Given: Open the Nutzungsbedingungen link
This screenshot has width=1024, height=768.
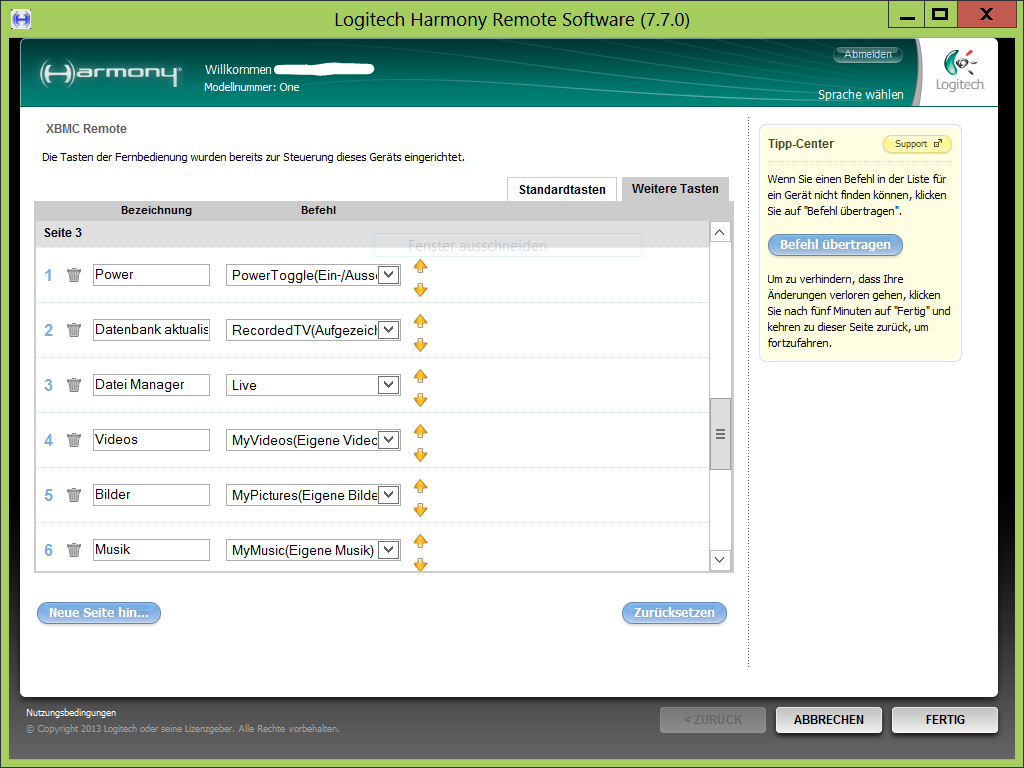Looking at the screenshot, I should [71, 712].
